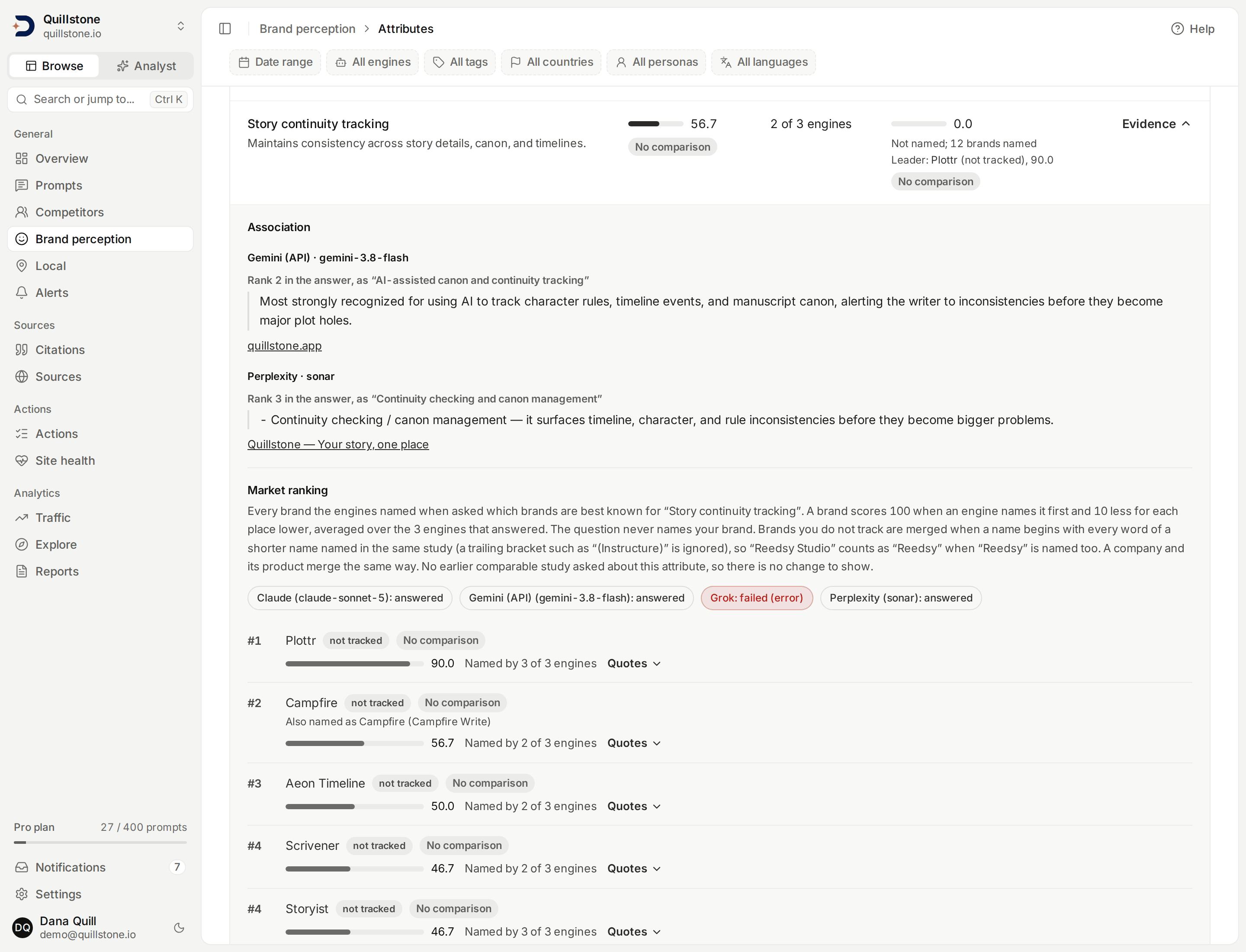Open All engines filter
The width and height of the screenshot is (1246, 952).
[x=372, y=62]
